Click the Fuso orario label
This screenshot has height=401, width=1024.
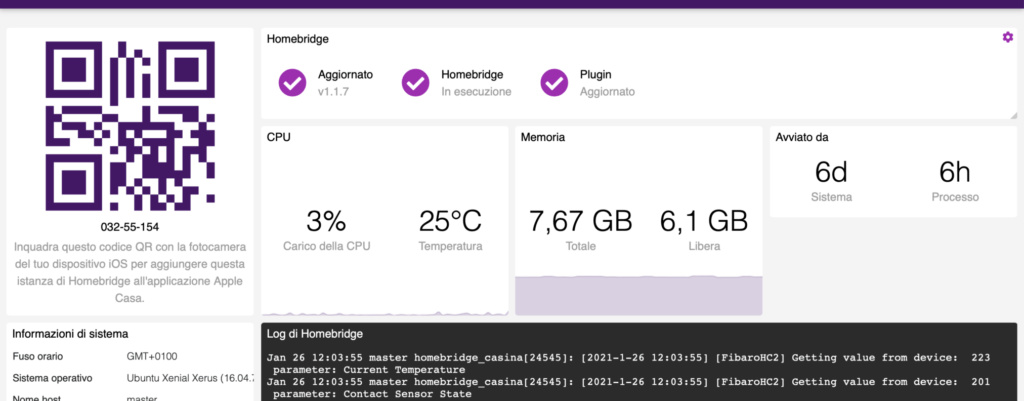tap(38, 357)
